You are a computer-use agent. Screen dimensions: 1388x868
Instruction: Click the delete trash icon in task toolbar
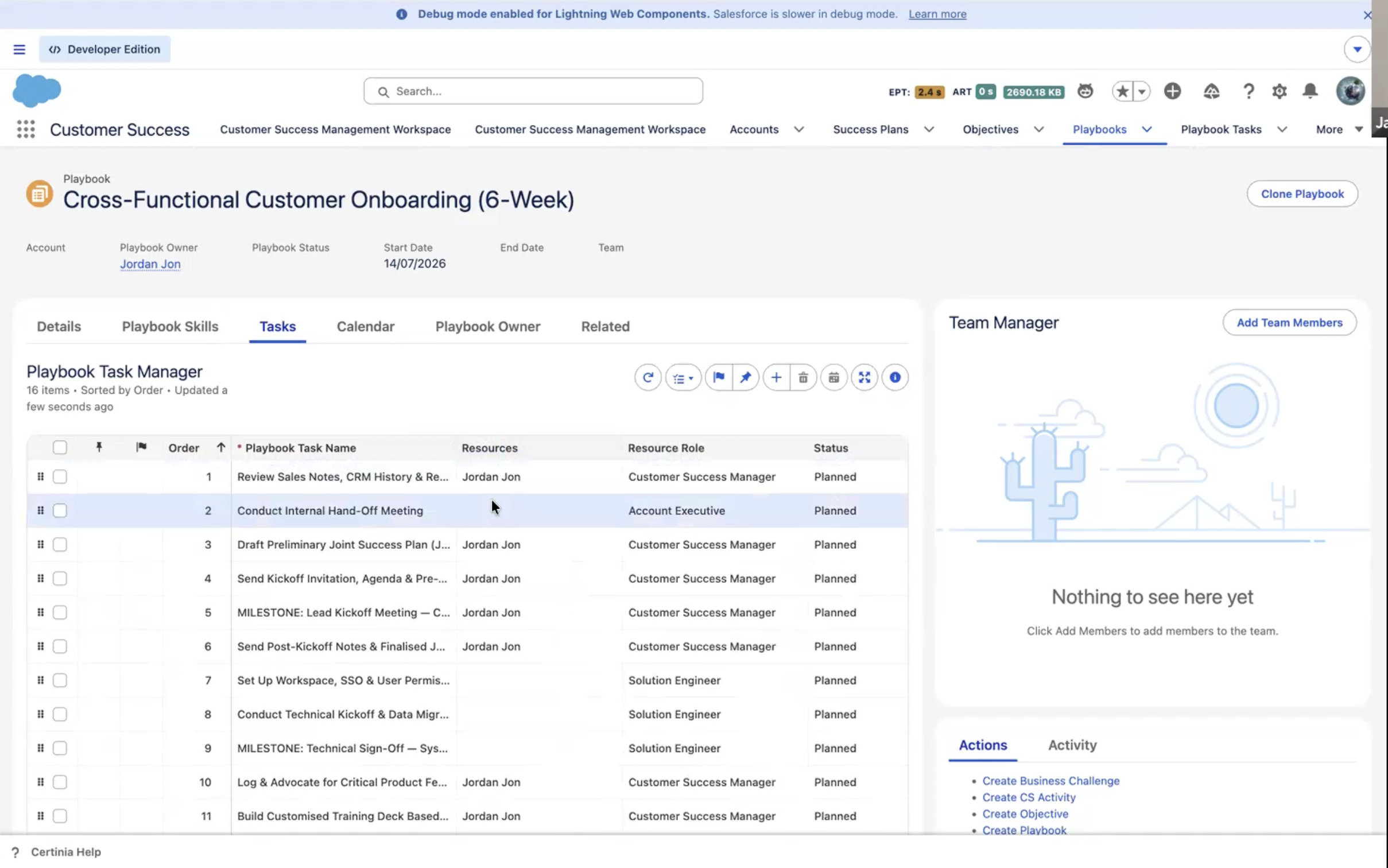pyautogui.click(x=803, y=377)
